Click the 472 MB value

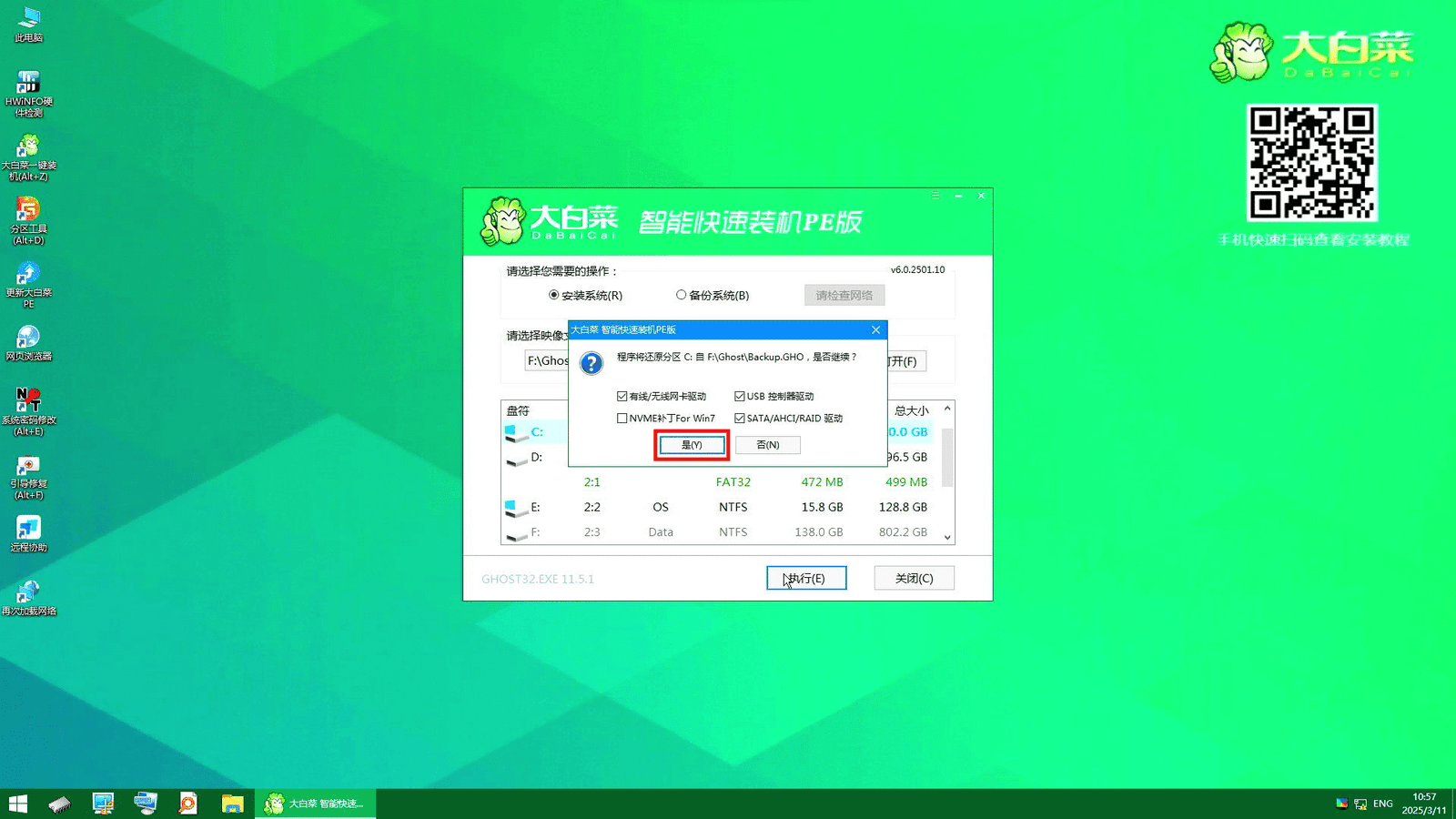822,482
